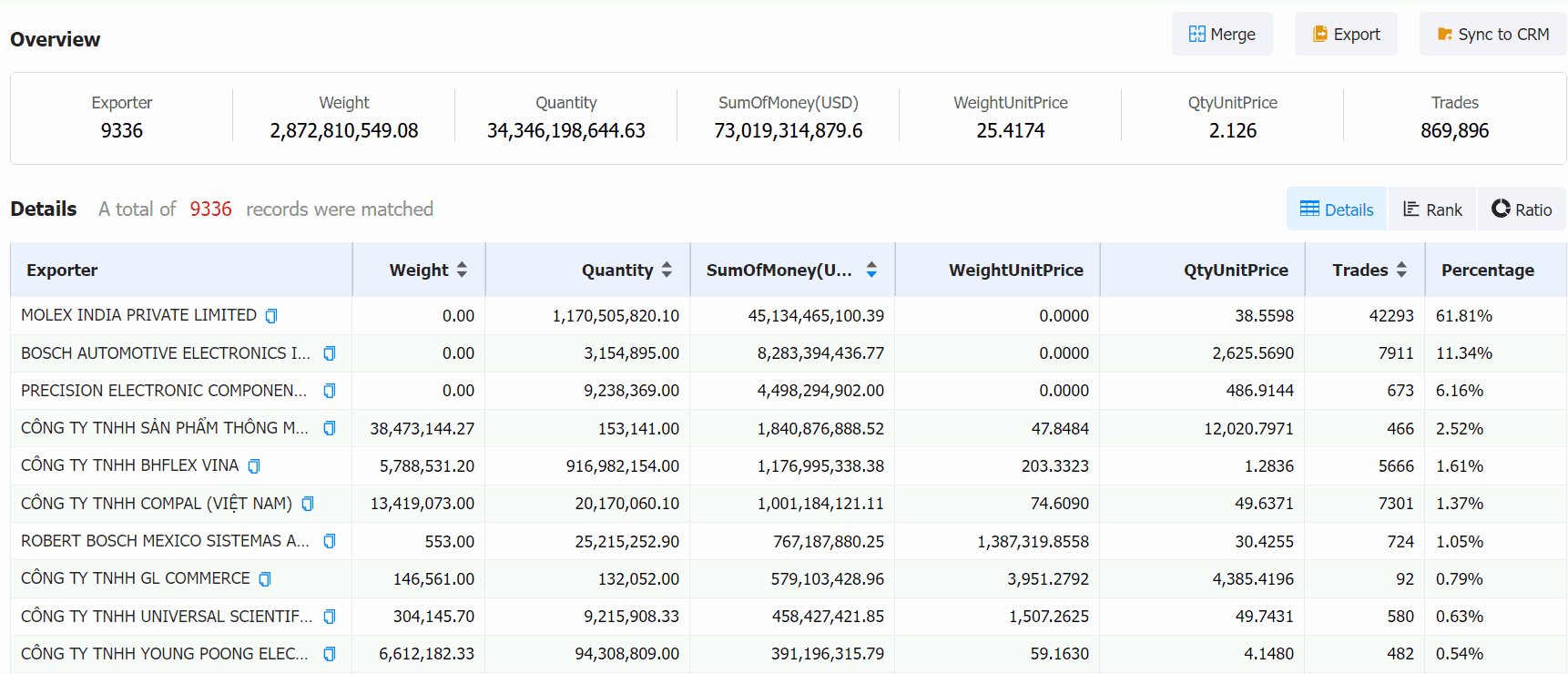Click overview SumOfMoney total 73,019,314,879.6

pyautogui.click(x=789, y=131)
